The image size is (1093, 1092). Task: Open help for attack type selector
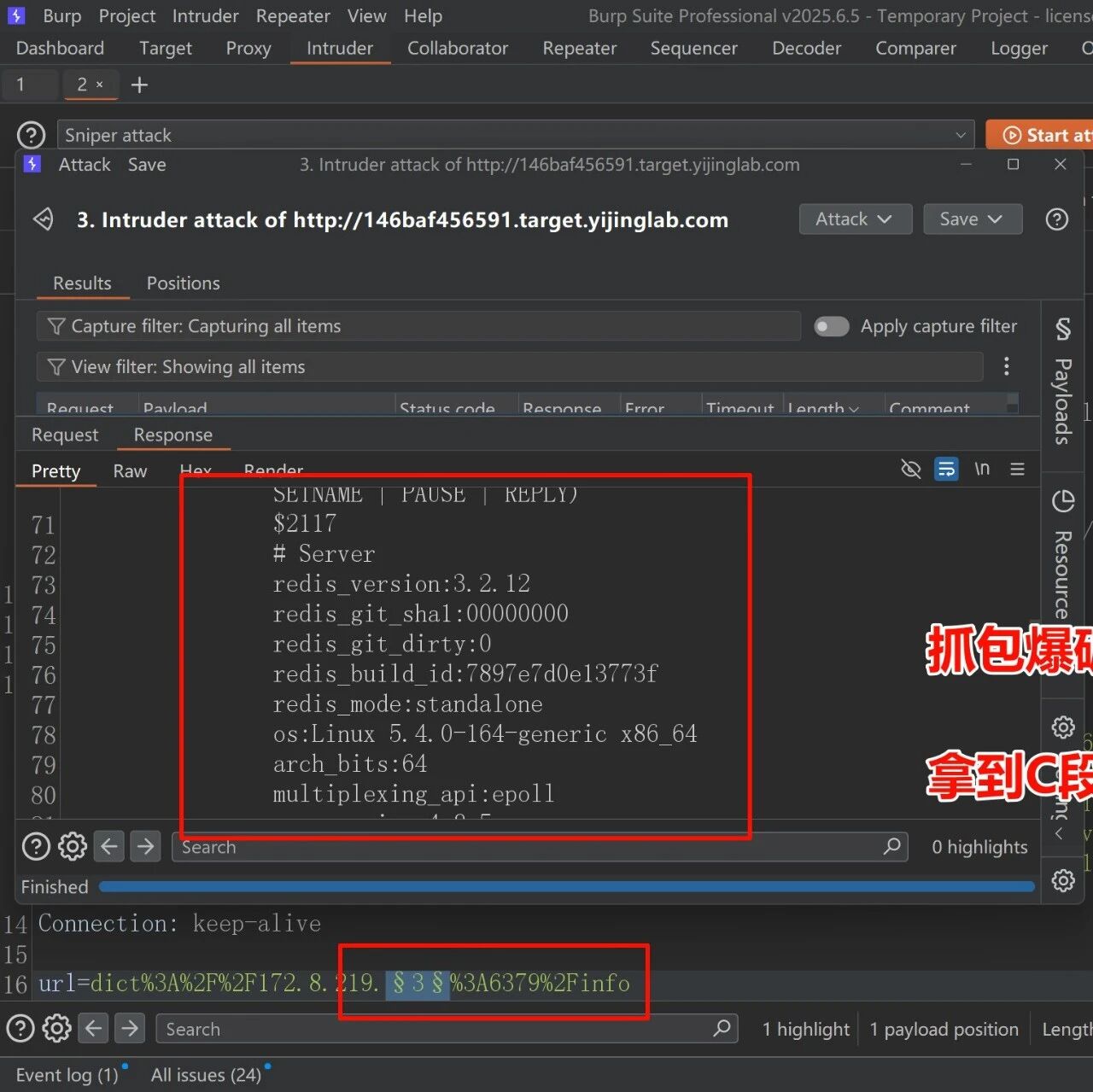click(x=31, y=135)
